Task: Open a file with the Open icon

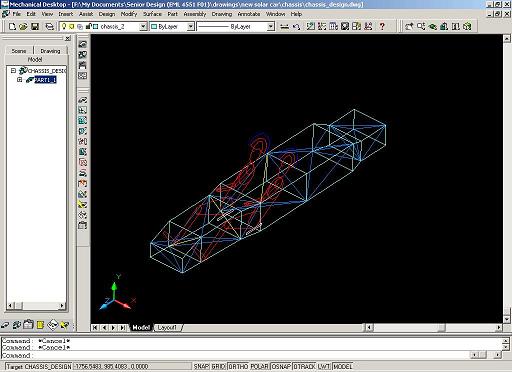Action: pos(23,26)
